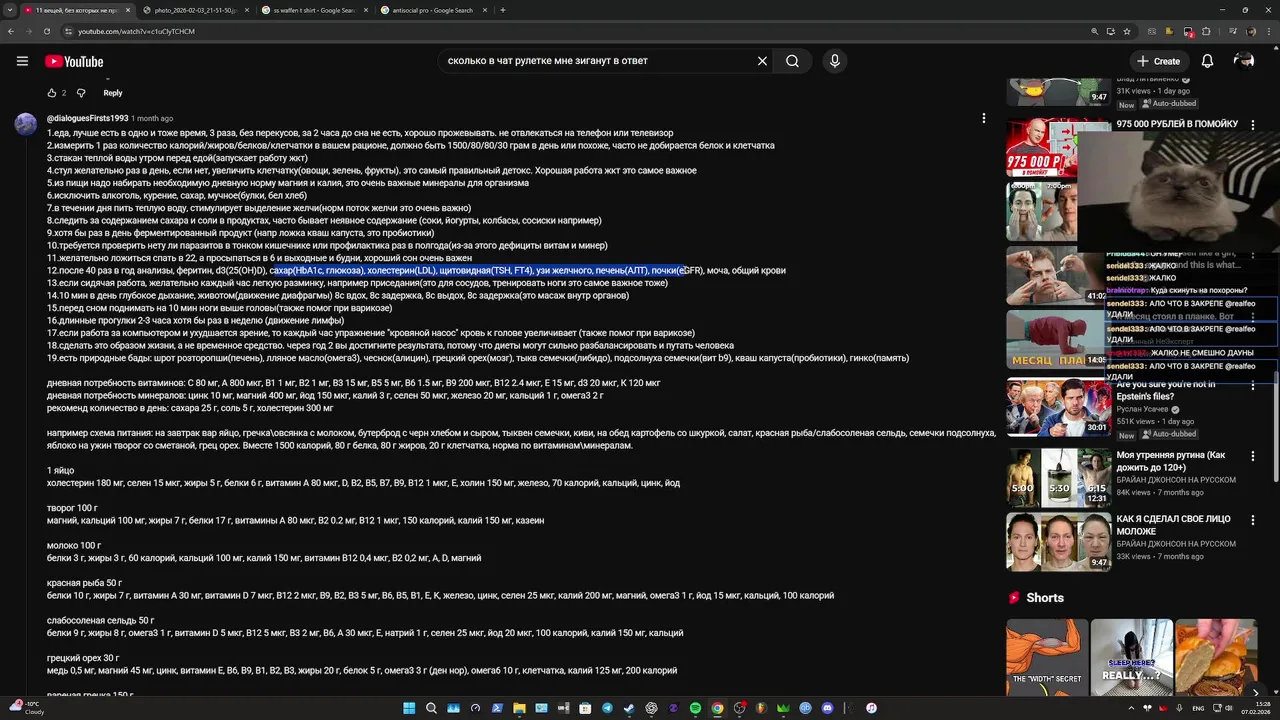Screen dimensions: 1280x720
Task: Open Epstein files video thumbnail 30:01
Action: pyautogui.click(x=1058, y=406)
